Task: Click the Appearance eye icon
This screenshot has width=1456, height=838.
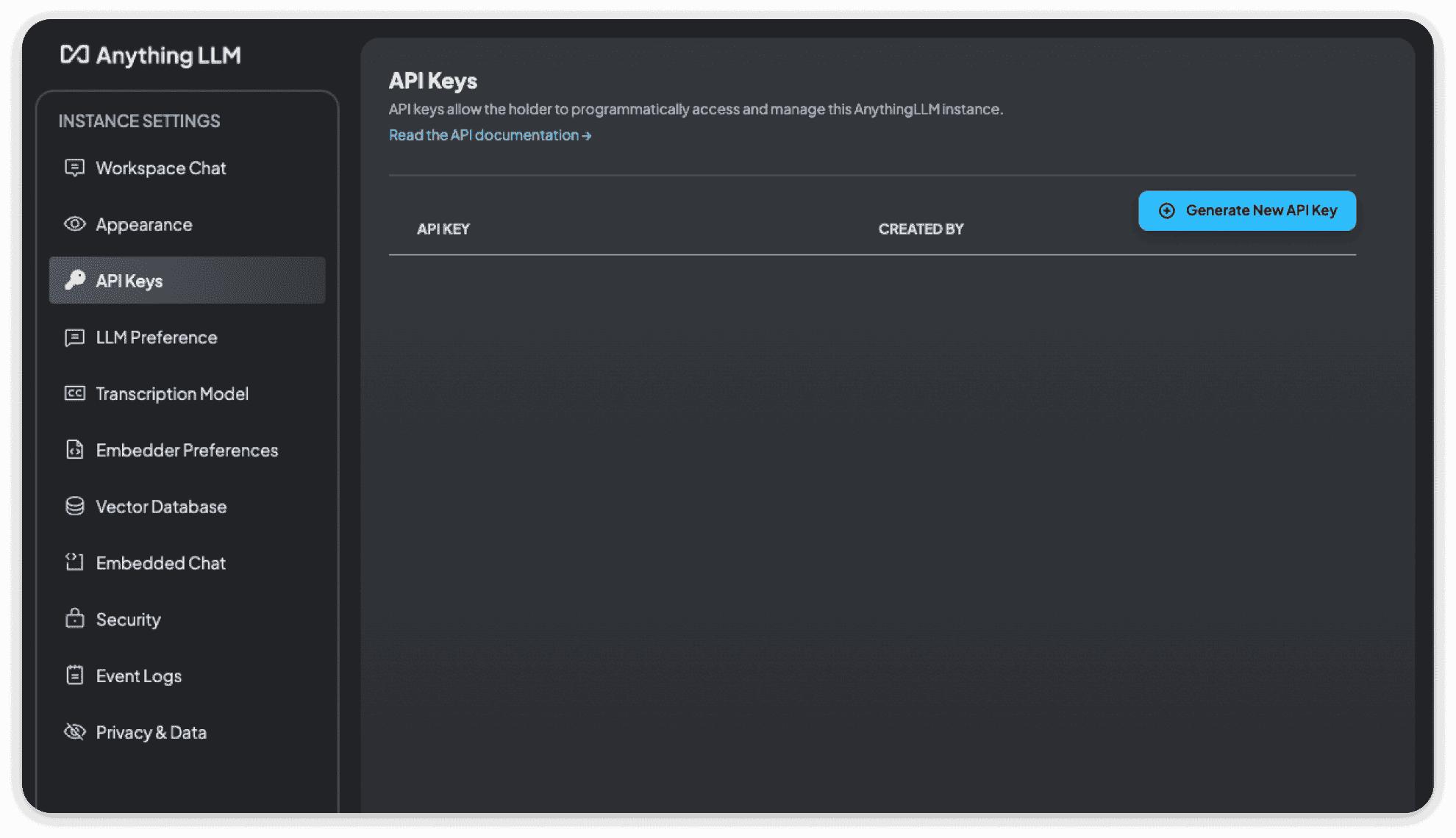Action: [x=74, y=224]
